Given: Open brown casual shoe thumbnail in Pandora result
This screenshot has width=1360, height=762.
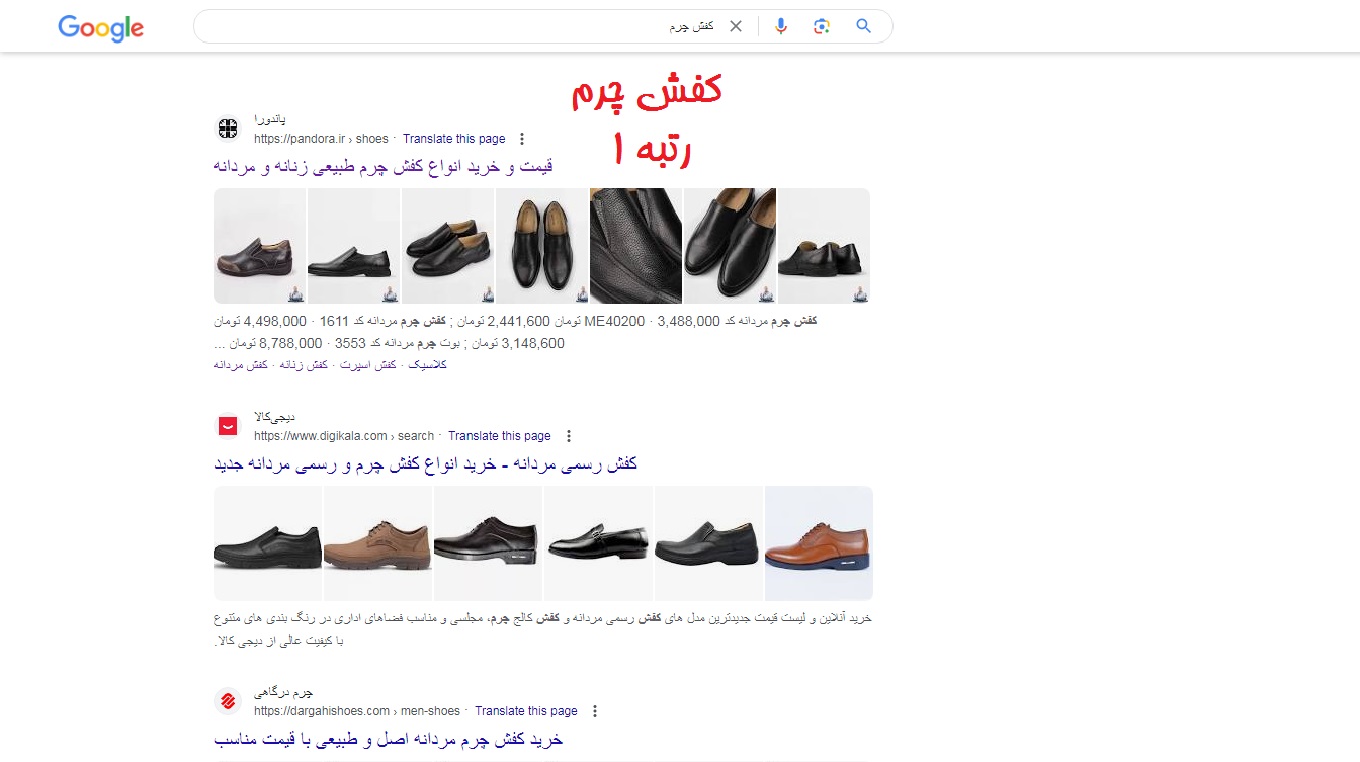Looking at the screenshot, I should pyautogui.click(x=260, y=246).
